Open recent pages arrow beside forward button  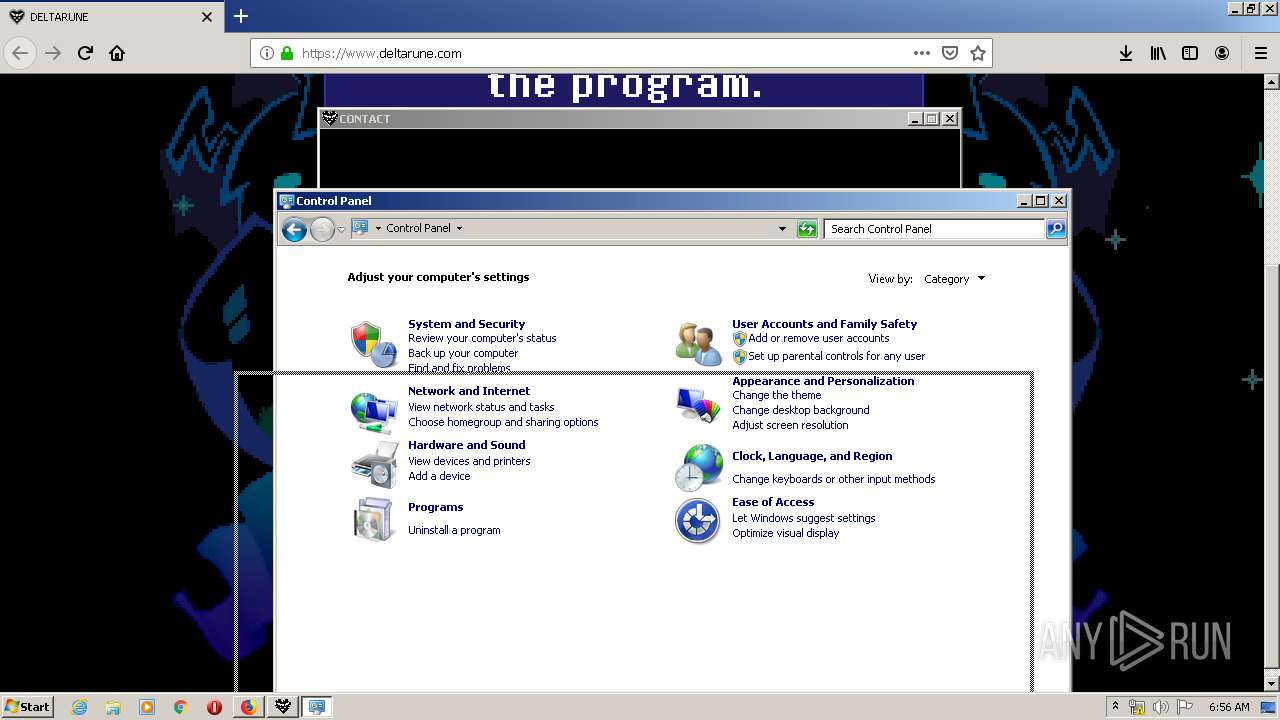click(x=341, y=230)
